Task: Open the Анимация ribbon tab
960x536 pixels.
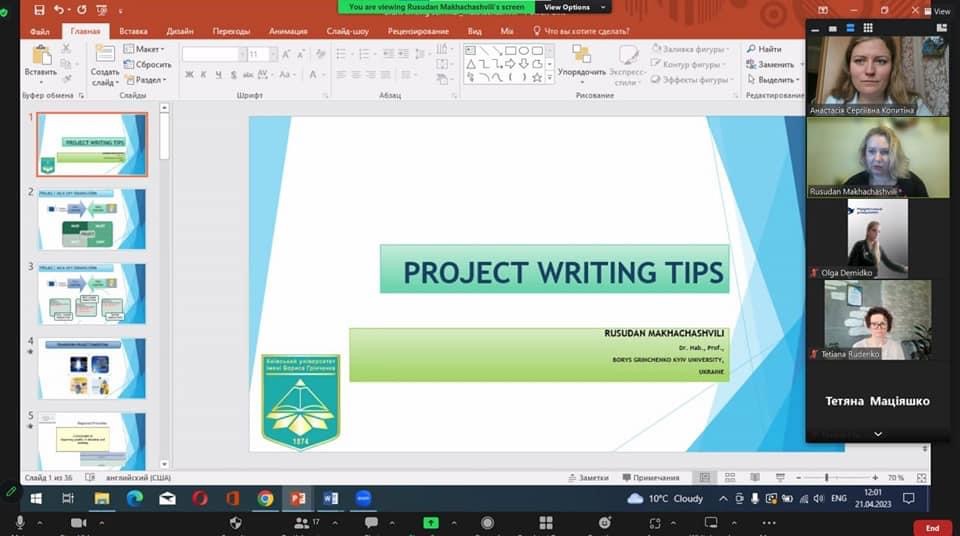Action: pyautogui.click(x=288, y=31)
